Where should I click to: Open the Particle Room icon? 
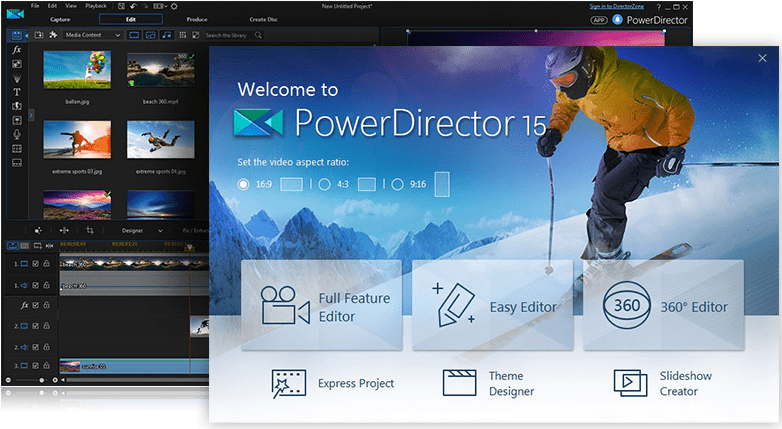coord(17,78)
